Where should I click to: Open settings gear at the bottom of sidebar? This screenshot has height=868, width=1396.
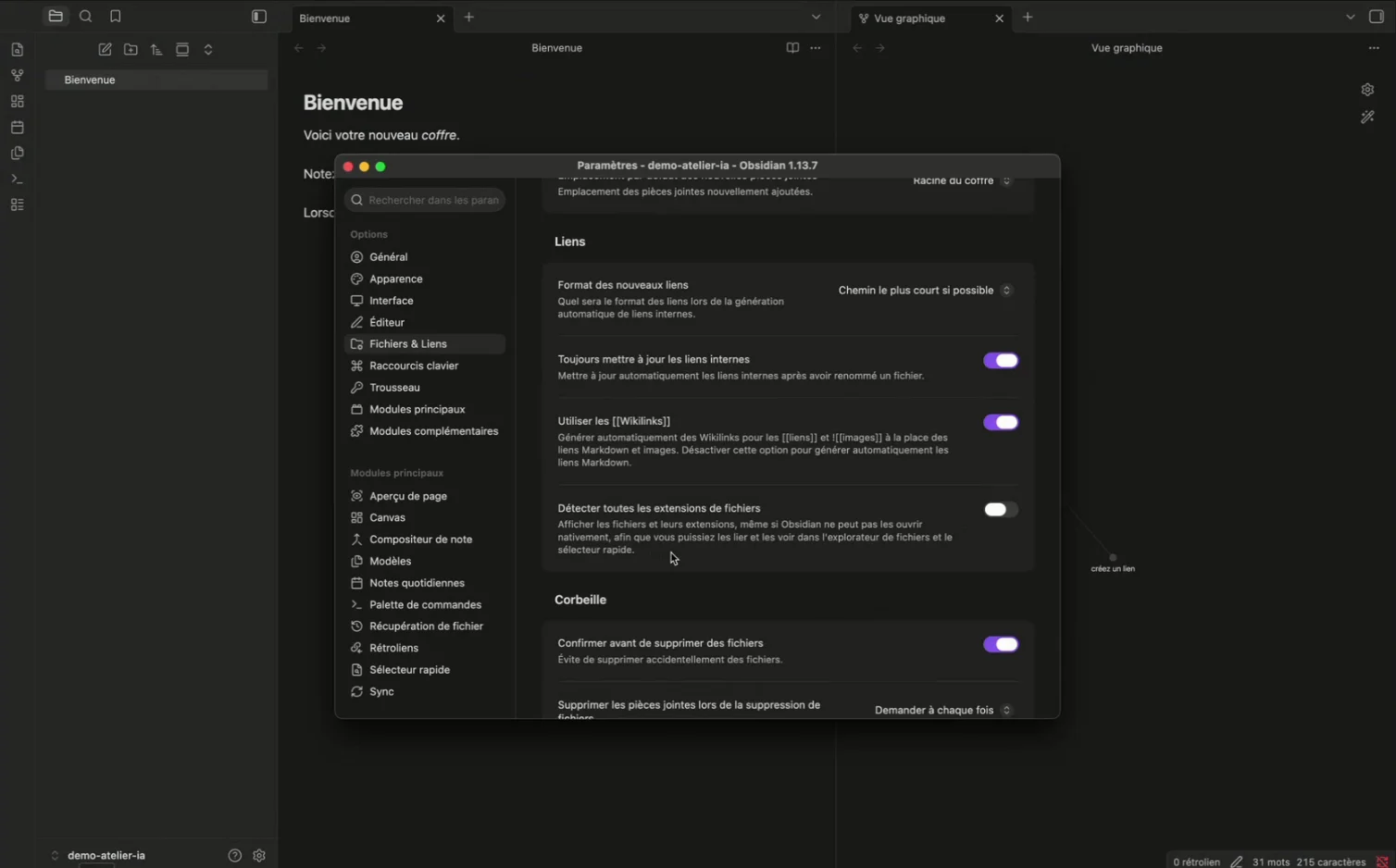click(259, 856)
